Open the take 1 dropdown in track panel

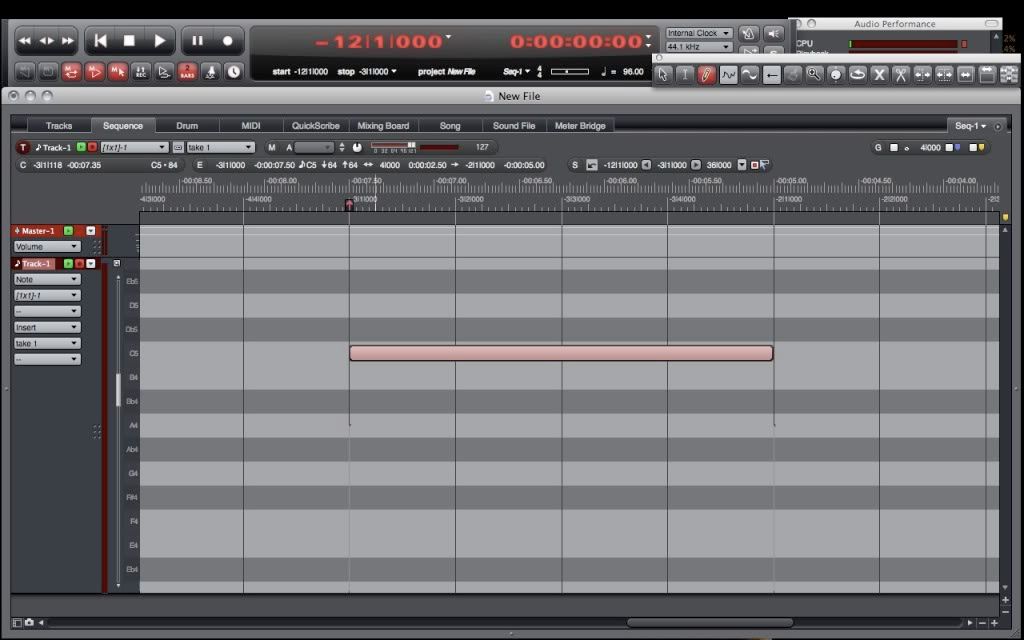(47, 344)
